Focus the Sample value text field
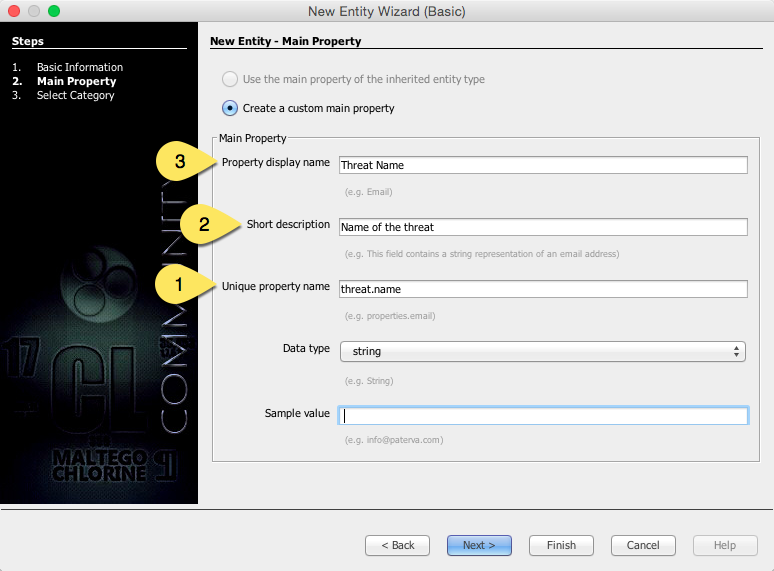This screenshot has height=571, width=774. 543,416
